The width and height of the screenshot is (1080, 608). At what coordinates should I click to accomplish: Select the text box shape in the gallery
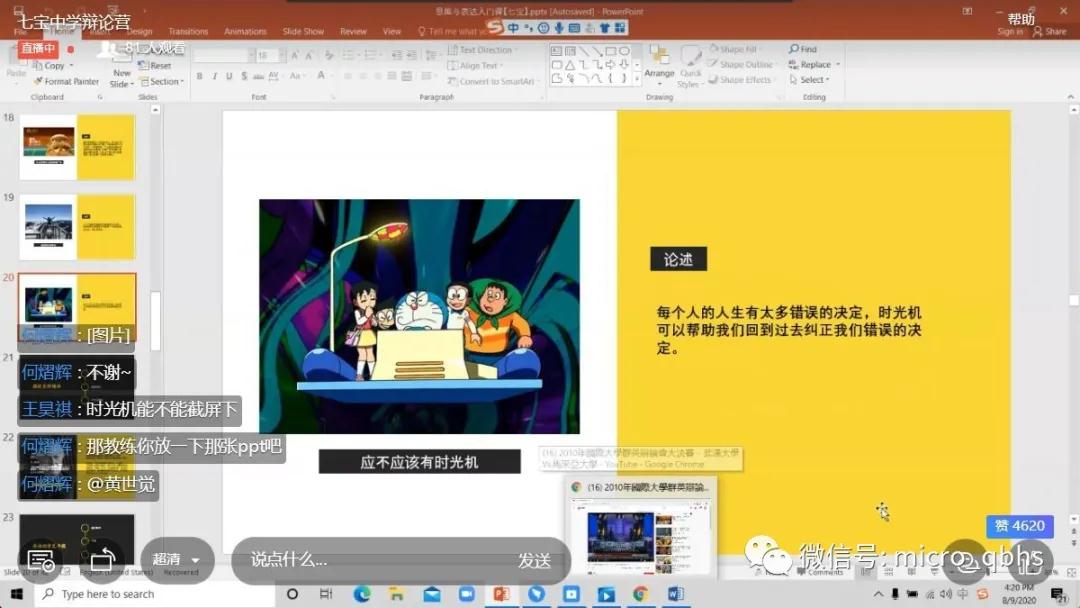557,51
